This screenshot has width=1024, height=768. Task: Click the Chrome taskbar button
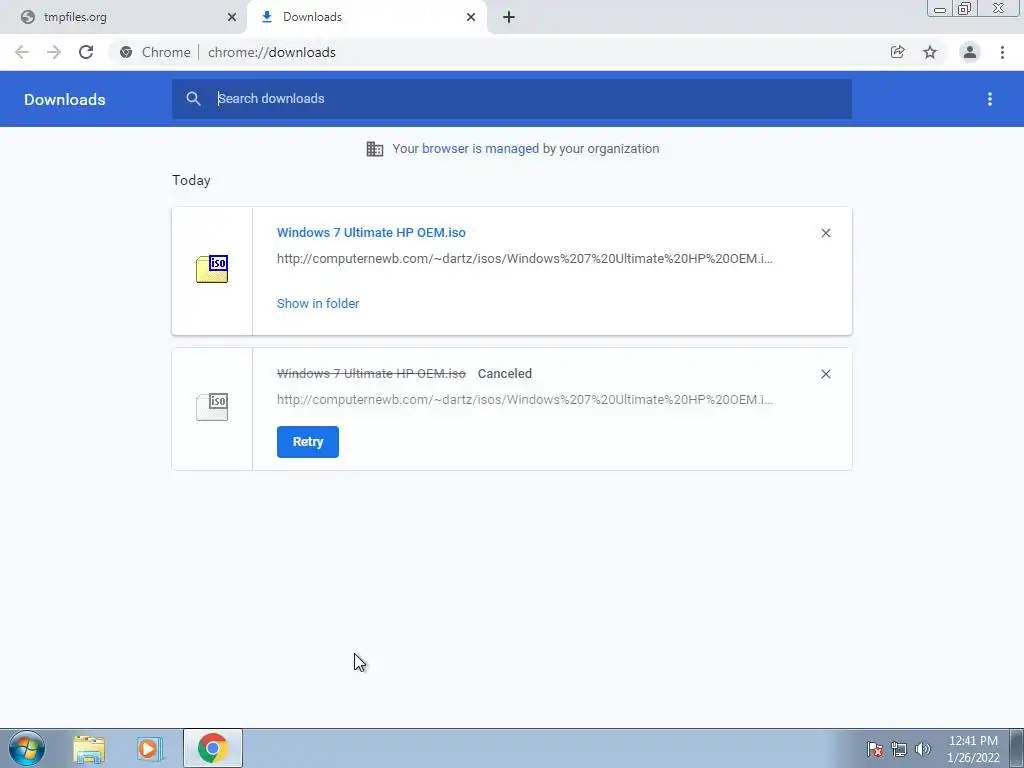tap(212, 748)
